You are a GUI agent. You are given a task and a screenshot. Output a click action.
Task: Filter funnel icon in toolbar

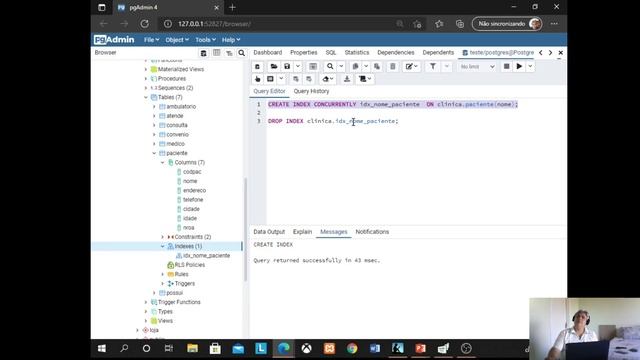tap(433, 67)
